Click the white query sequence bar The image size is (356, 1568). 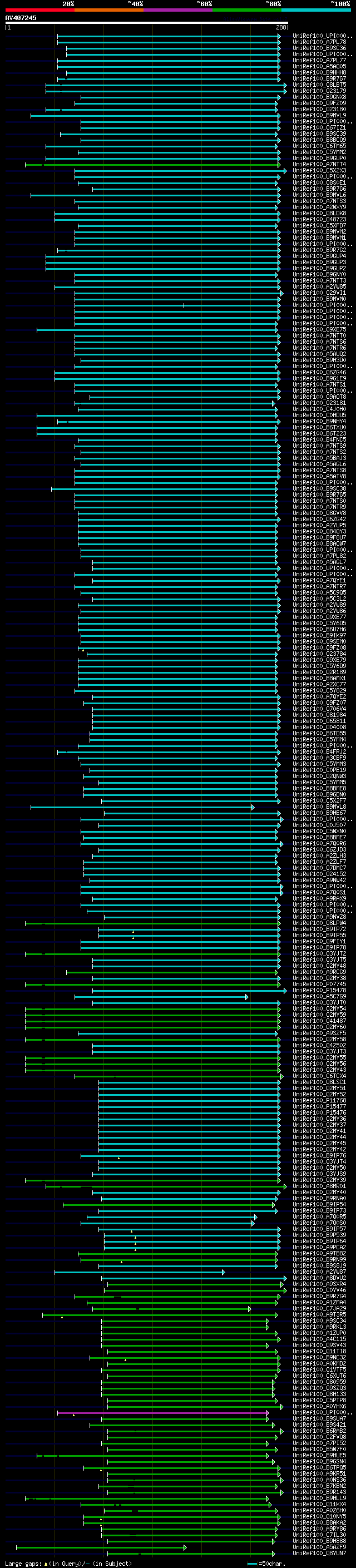point(147,23)
